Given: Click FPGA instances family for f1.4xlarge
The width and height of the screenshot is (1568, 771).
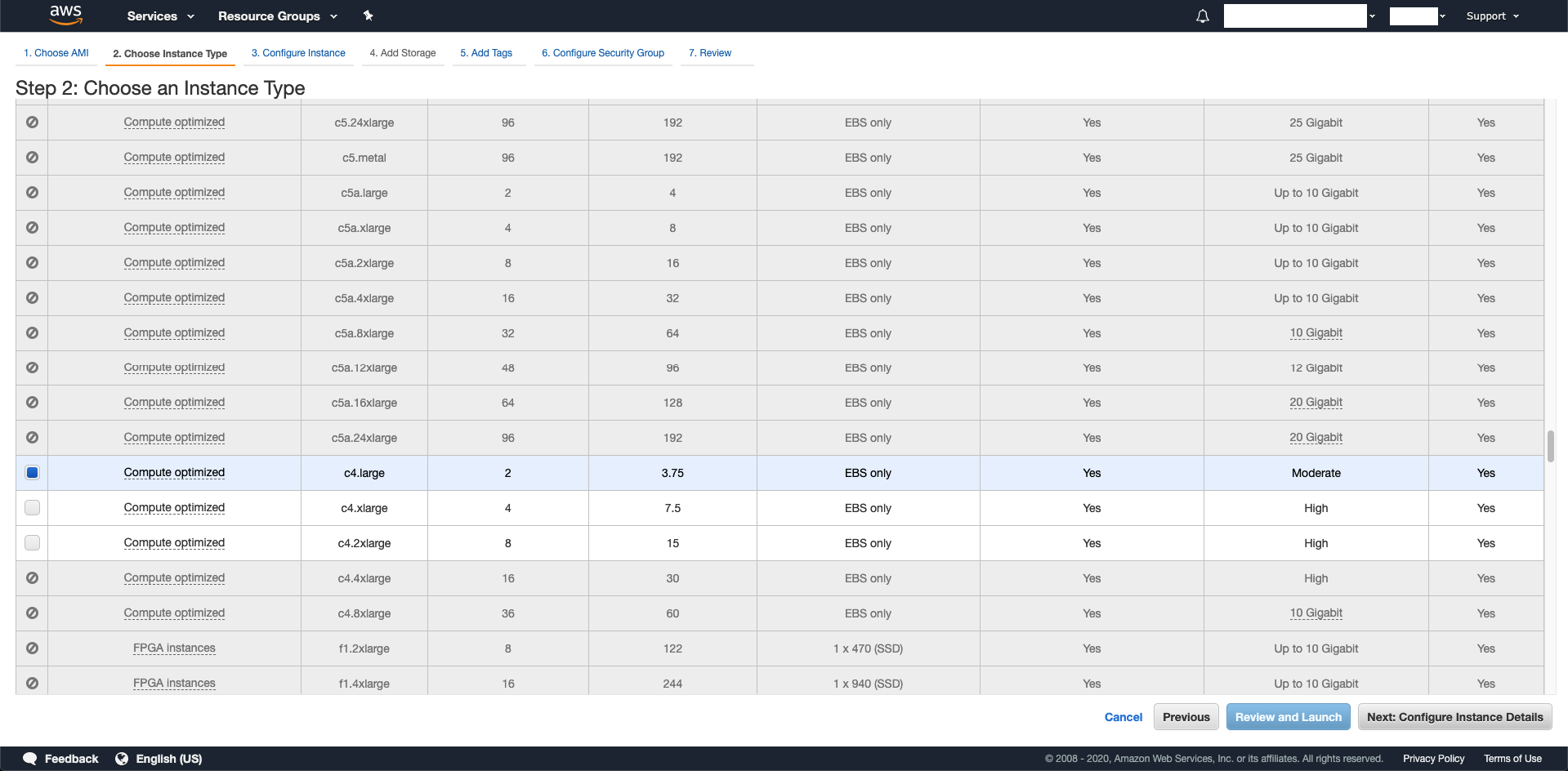Looking at the screenshot, I should [174, 684].
